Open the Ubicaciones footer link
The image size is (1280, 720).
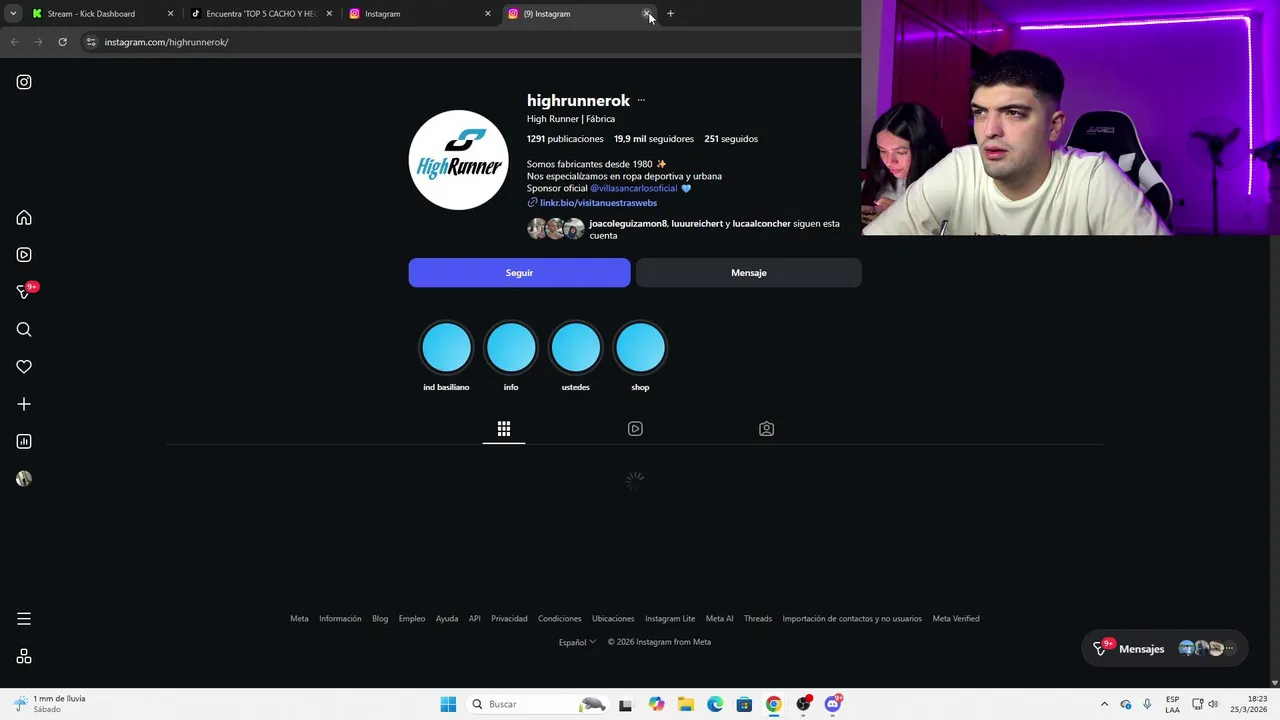coord(613,619)
